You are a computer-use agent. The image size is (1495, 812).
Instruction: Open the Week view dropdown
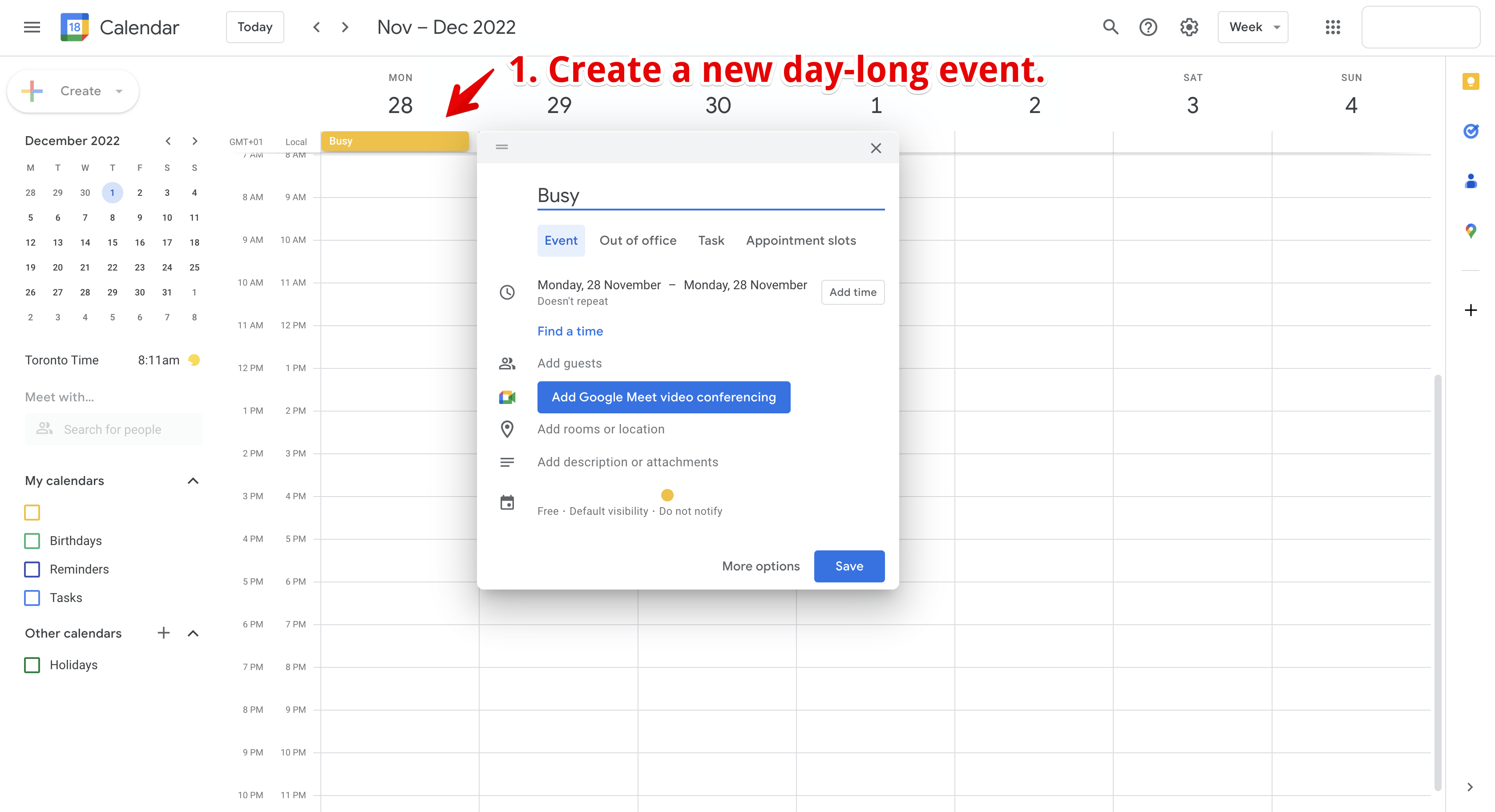click(1253, 27)
